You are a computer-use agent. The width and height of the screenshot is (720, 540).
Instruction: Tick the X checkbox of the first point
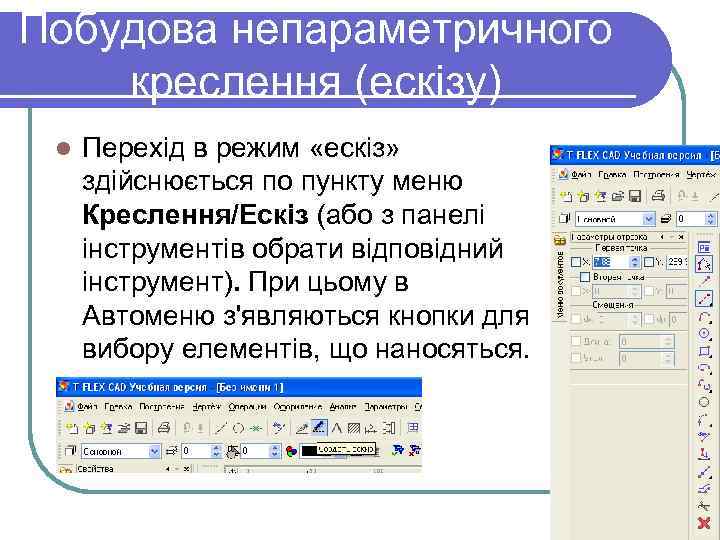coord(575,262)
